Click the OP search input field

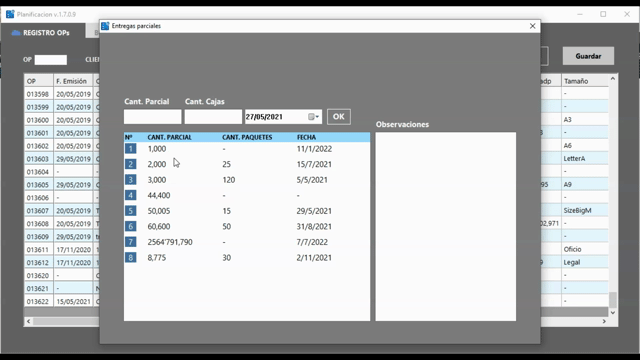[x=51, y=60]
